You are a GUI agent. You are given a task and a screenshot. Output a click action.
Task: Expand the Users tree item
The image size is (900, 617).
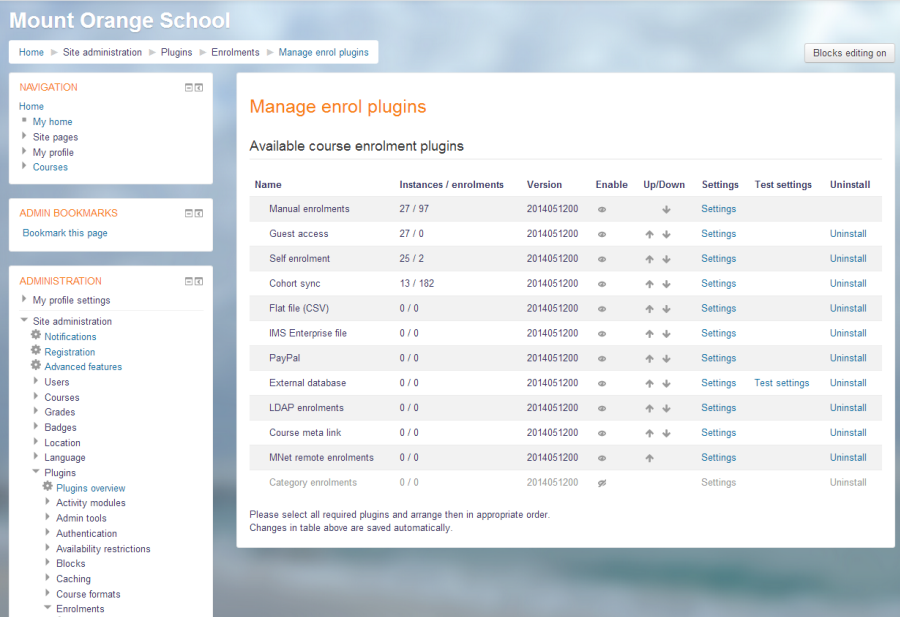(33, 382)
